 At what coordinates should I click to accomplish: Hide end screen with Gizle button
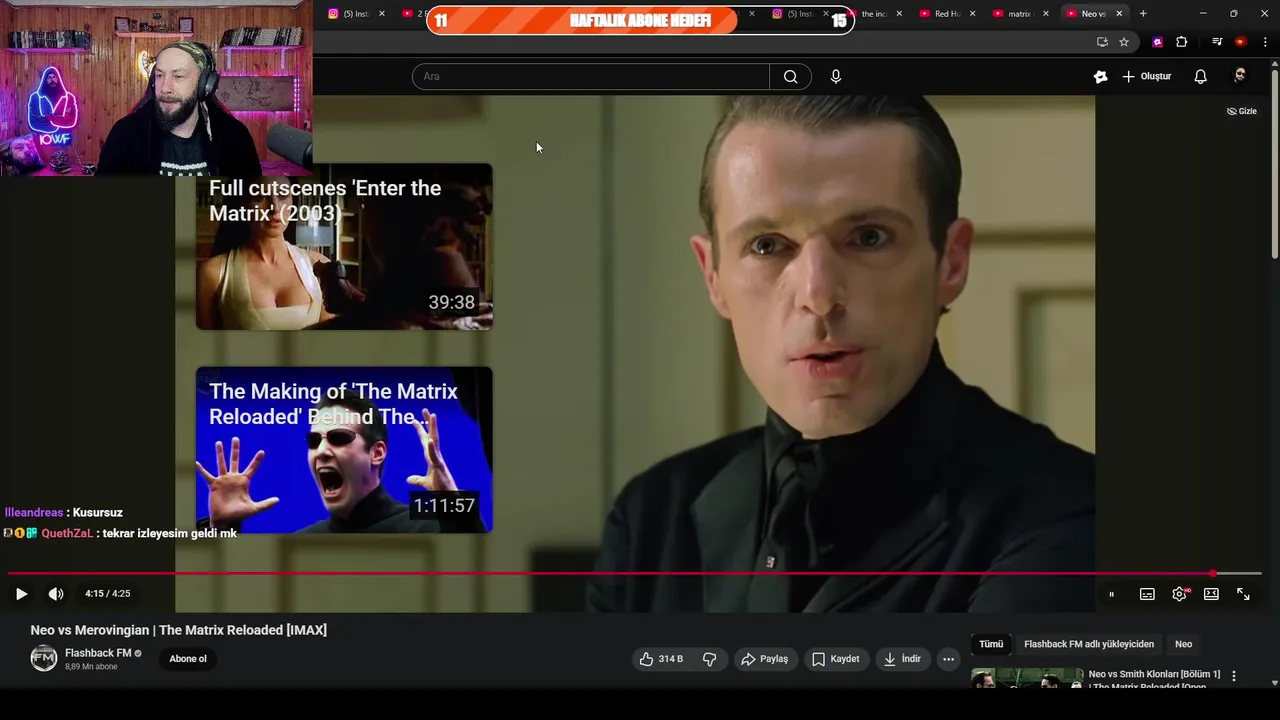(1242, 111)
